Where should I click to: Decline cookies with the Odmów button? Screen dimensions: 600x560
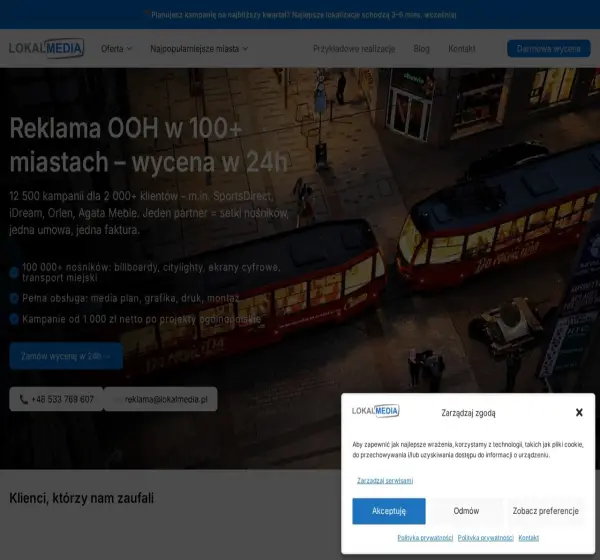coord(466,511)
